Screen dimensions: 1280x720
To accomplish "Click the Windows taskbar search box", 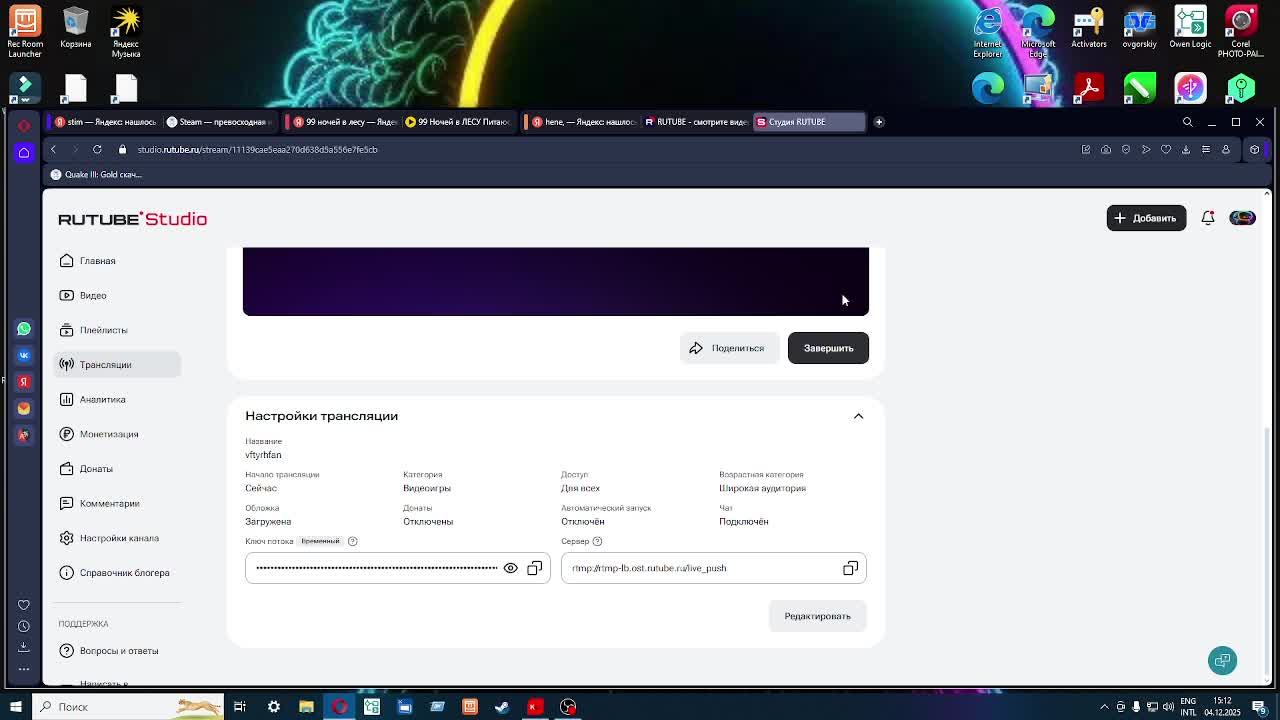I will [127, 707].
